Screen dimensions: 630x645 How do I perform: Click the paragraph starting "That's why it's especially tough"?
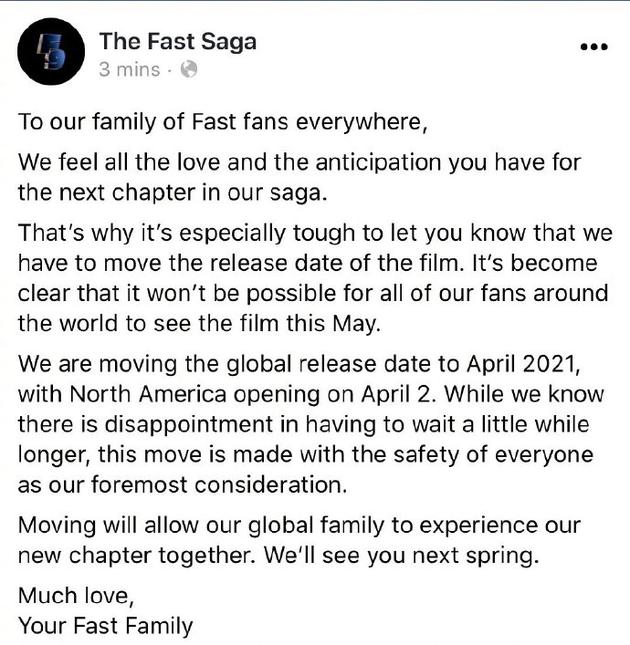point(310,268)
